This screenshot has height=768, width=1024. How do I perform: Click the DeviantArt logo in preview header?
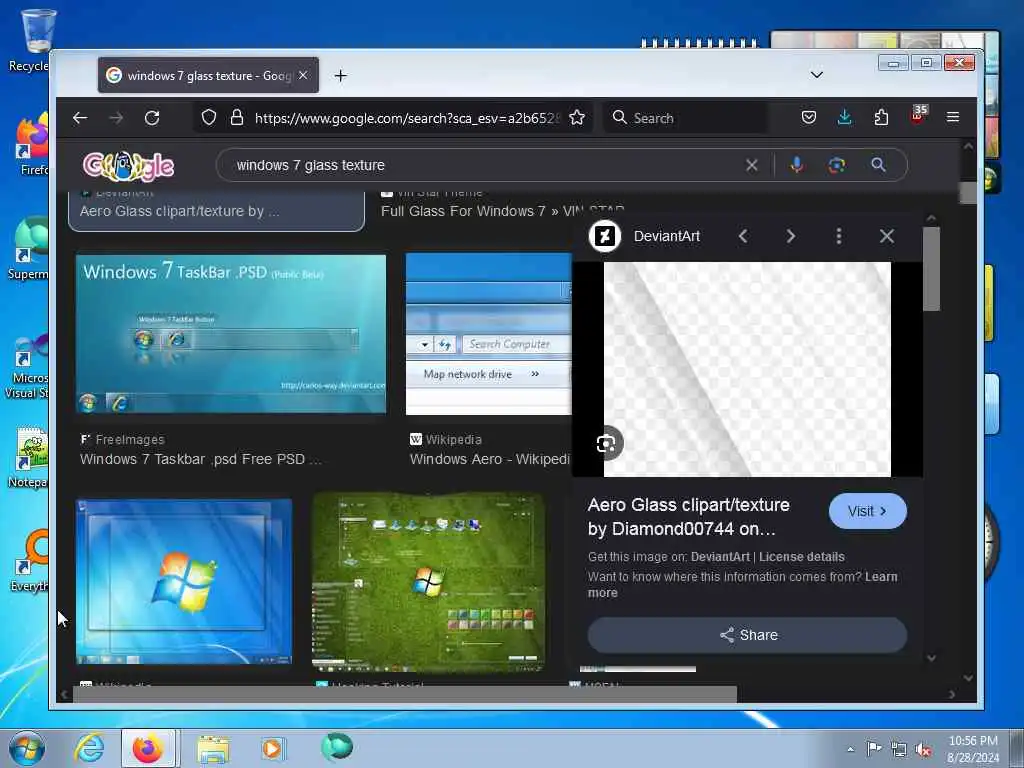pos(605,236)
